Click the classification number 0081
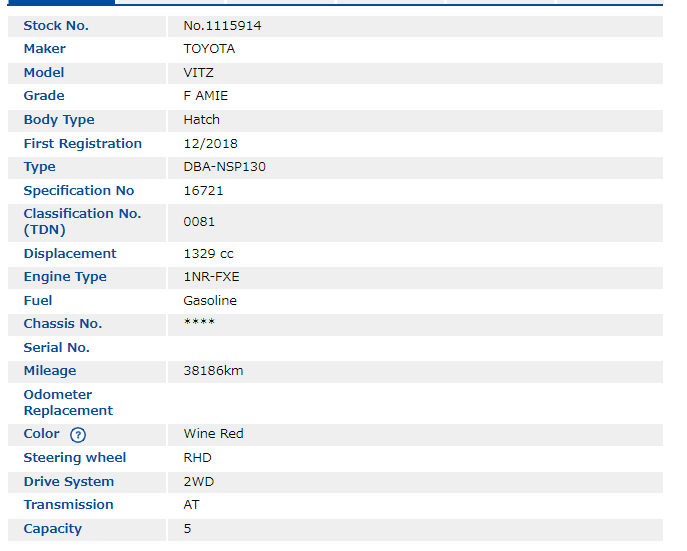 coord(199,222)
